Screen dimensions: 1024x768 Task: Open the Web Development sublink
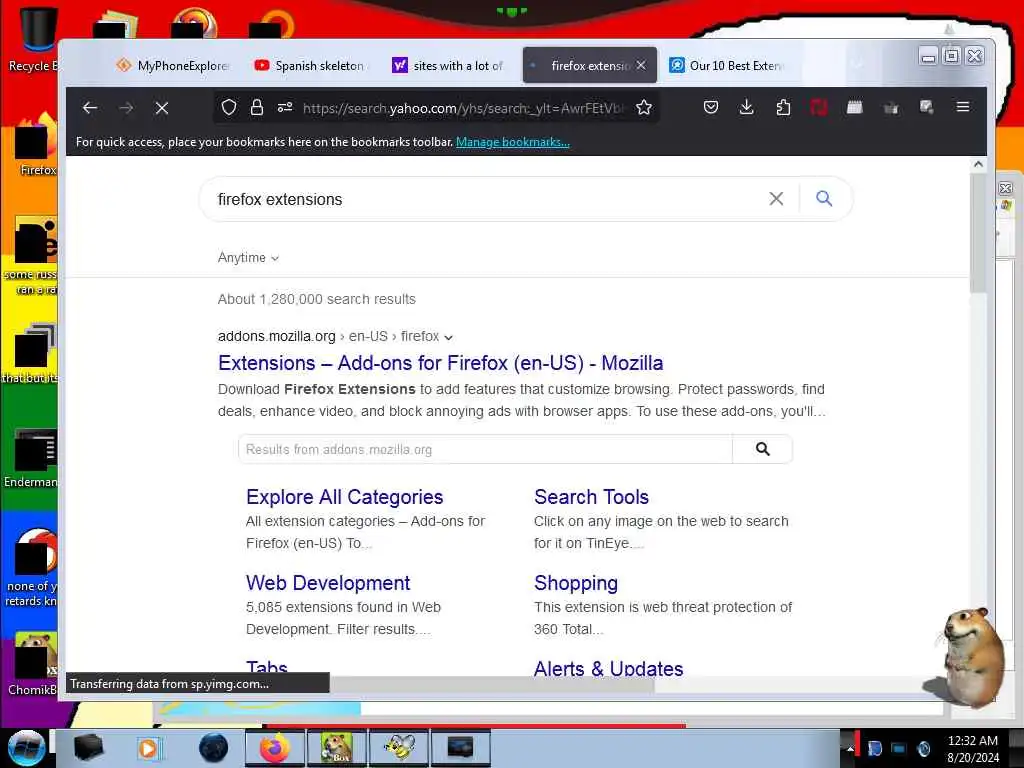(328, 583)
